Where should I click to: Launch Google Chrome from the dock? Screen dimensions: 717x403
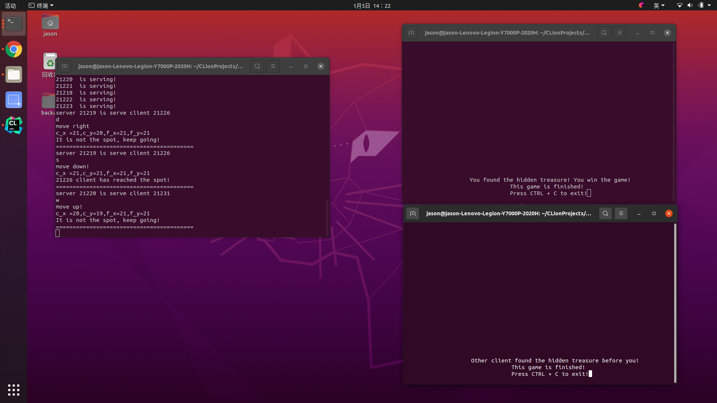pyautogui.click(x=14, y=49)
